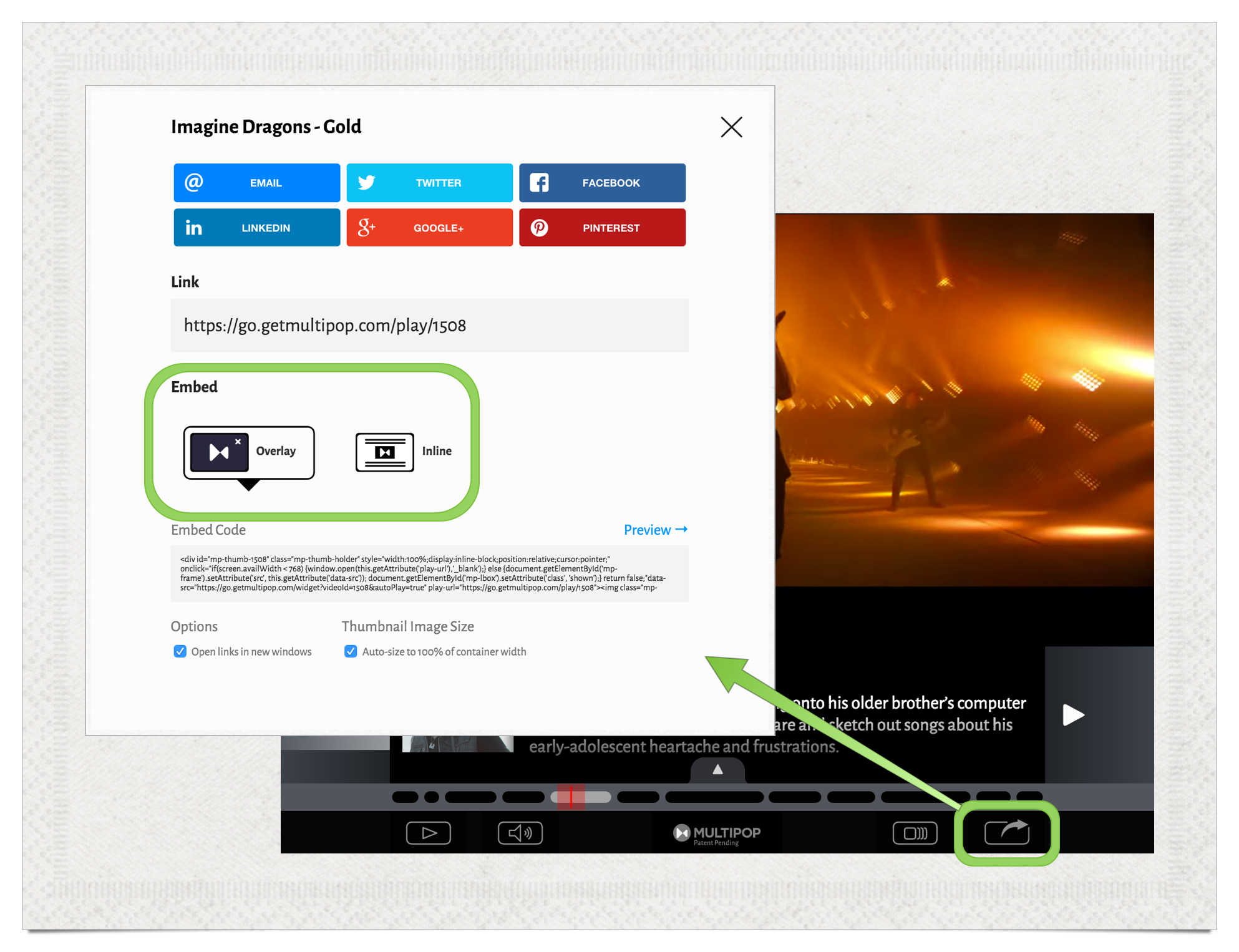Click the play button in the player bar
This screenshot has width=1239, height=952.
(x=429, y=833)
